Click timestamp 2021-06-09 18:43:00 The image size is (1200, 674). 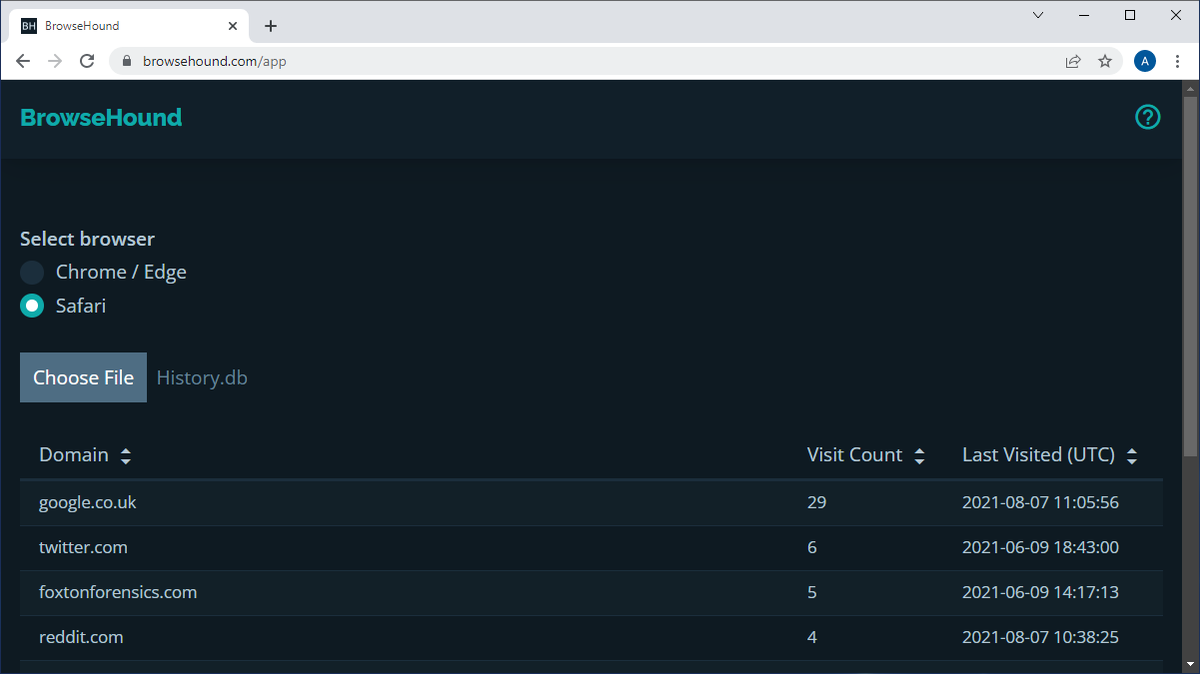pyautogui.click(x=1040, y=547)
